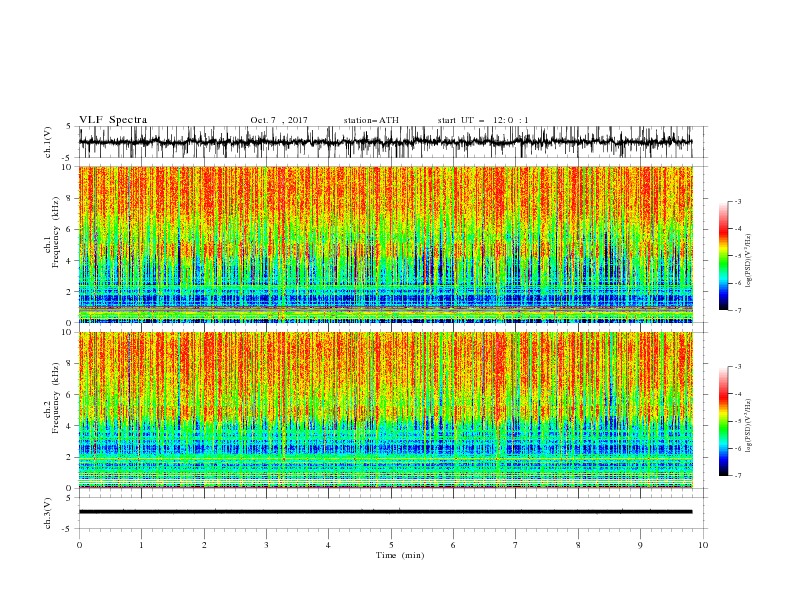Screen dimensions: 792x612
Task: Click the time axis tick label "6"
Action: [x=453, y=545]
